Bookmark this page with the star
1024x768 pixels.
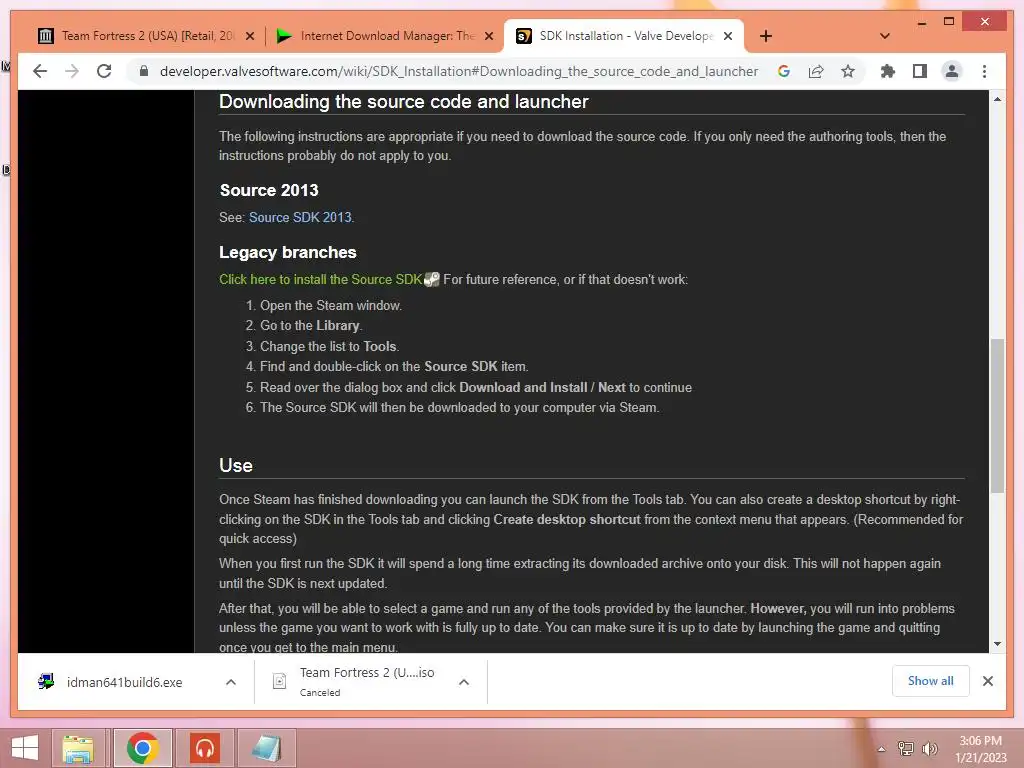[x=848, y=71]
